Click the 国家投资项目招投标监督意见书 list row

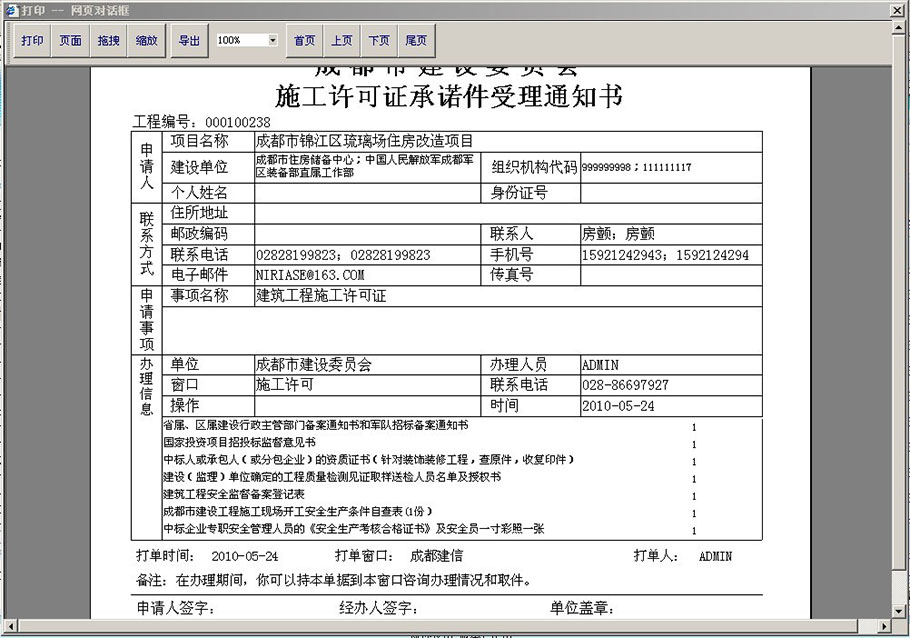[x=239, y=442]
